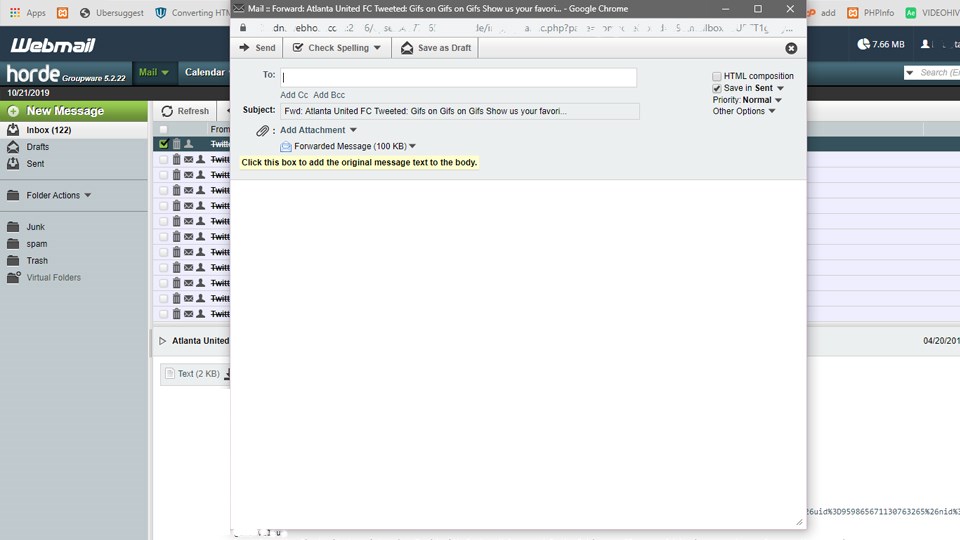Open the Add Attachment dropdown
This screenshot has height=540, width=960.
point(353,130)
